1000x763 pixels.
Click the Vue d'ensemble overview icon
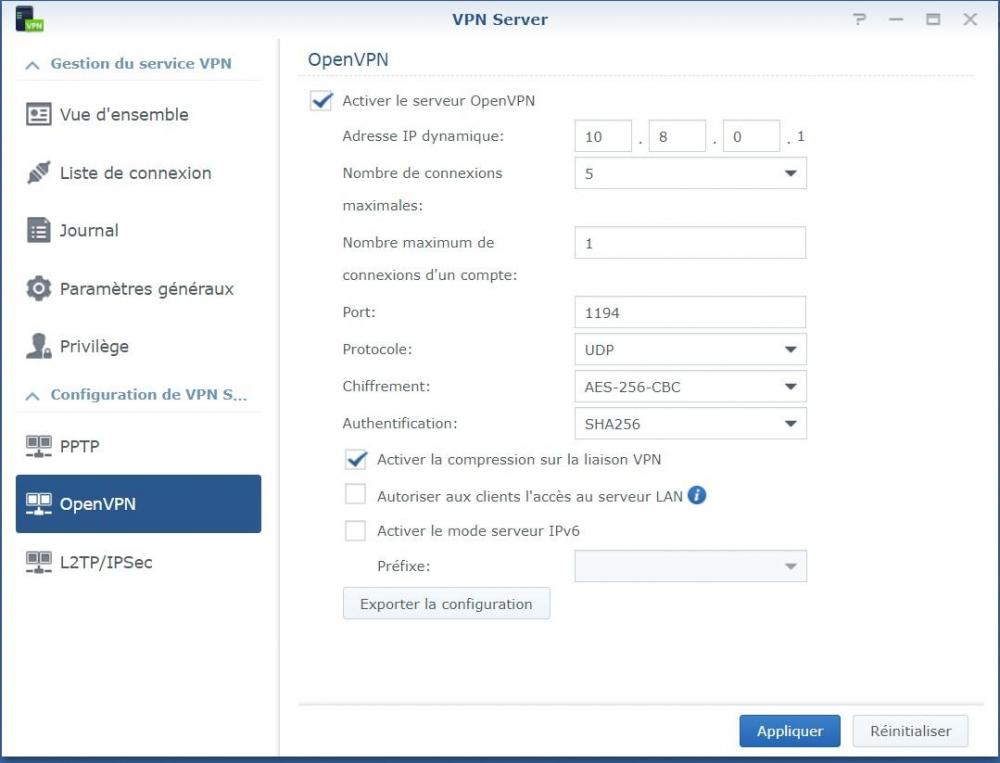(x=38, y=114)
